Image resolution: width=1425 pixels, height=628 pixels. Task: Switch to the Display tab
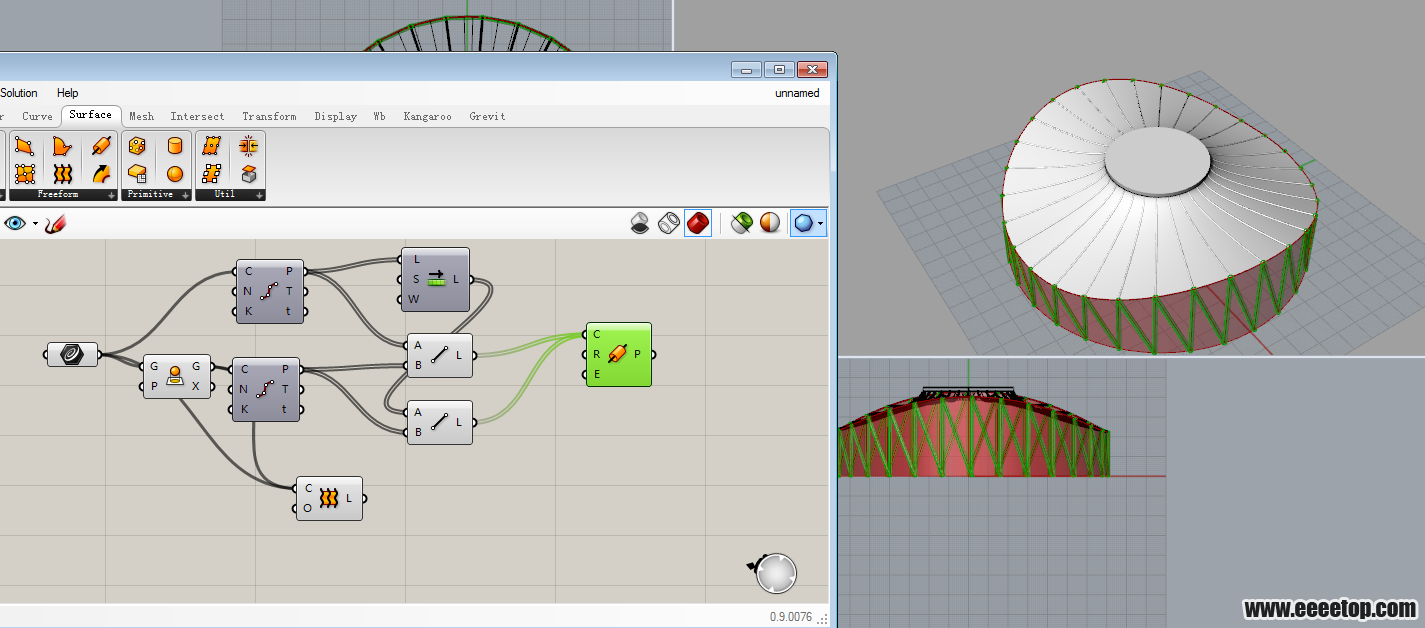pyautogui.click(x=335, y=116)
